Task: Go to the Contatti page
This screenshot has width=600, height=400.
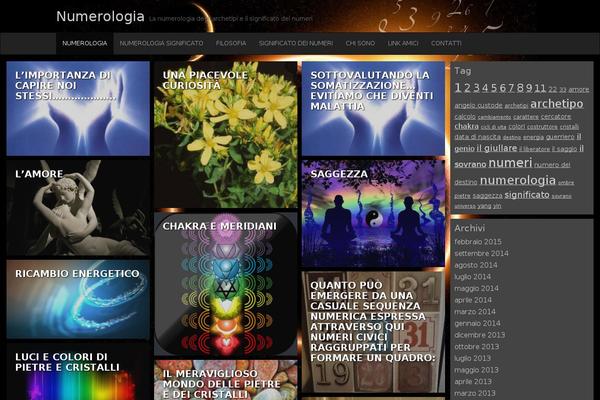Action: point(446,43)
